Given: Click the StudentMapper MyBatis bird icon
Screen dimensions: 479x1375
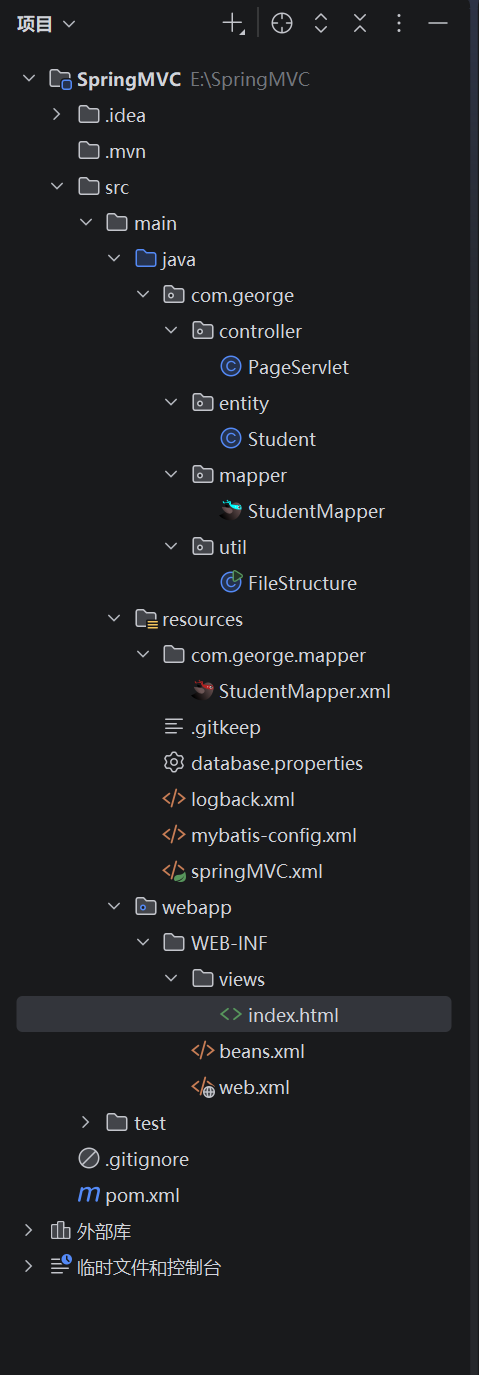Looking at the screenshot, I should [230, 510].
